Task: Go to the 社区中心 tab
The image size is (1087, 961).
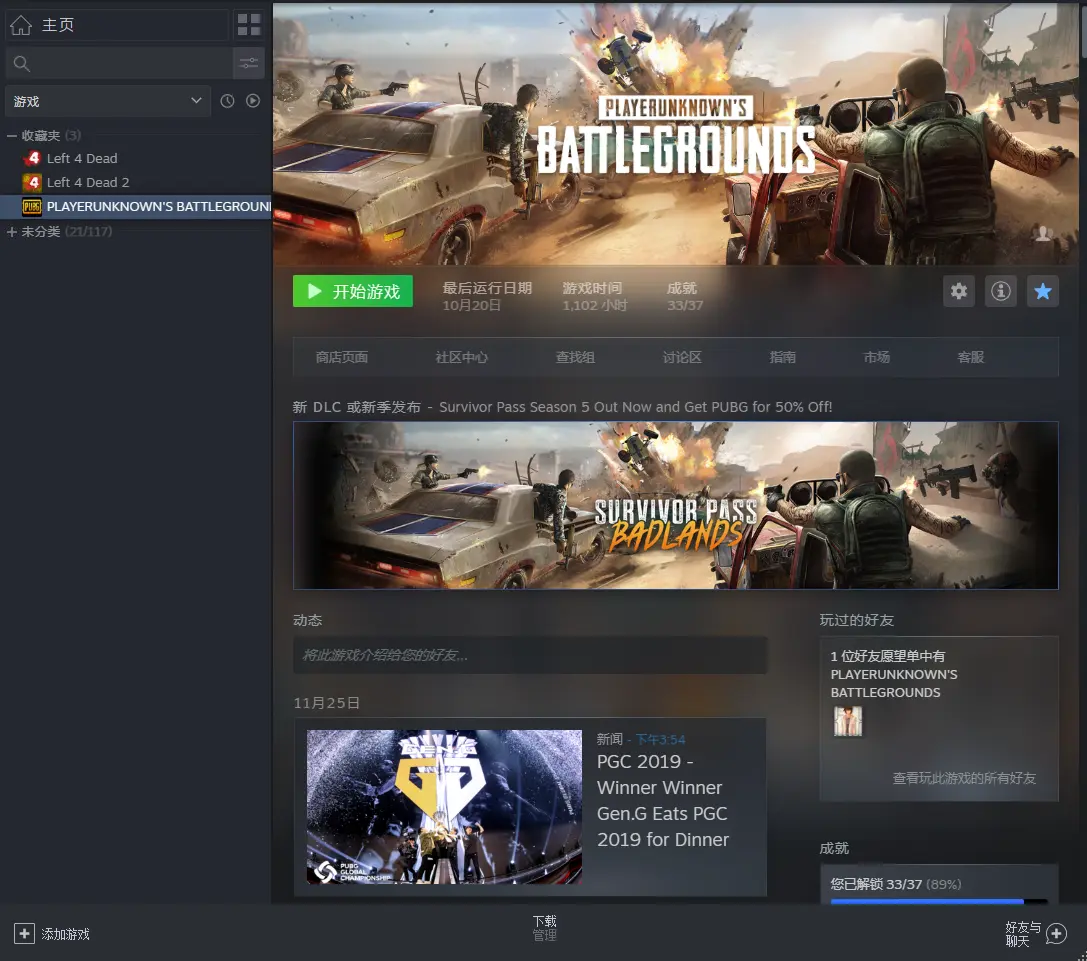Action: click(461, 357)
